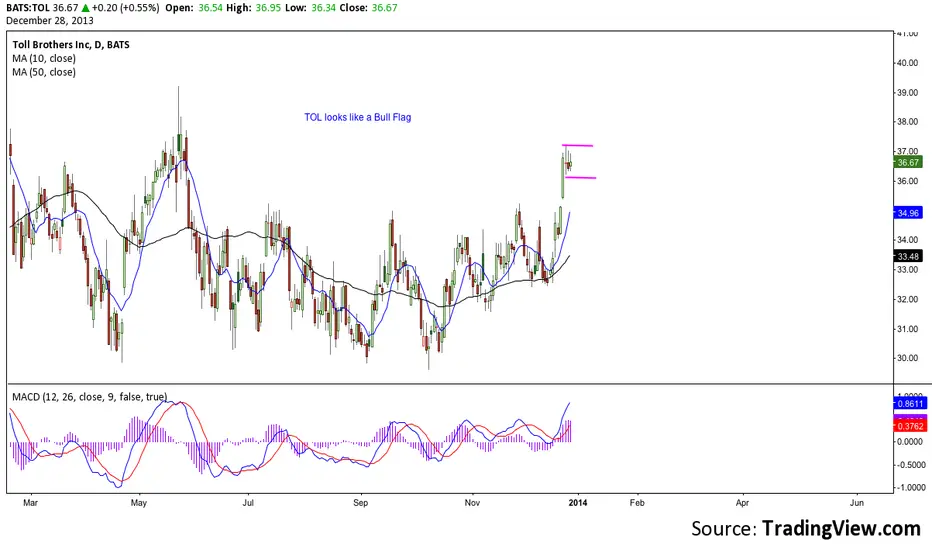Image resolution: width=932 pixels, height=550 pixels.
Task: Click the red 0.3762 signal value tag
Action: pos(910,426)
